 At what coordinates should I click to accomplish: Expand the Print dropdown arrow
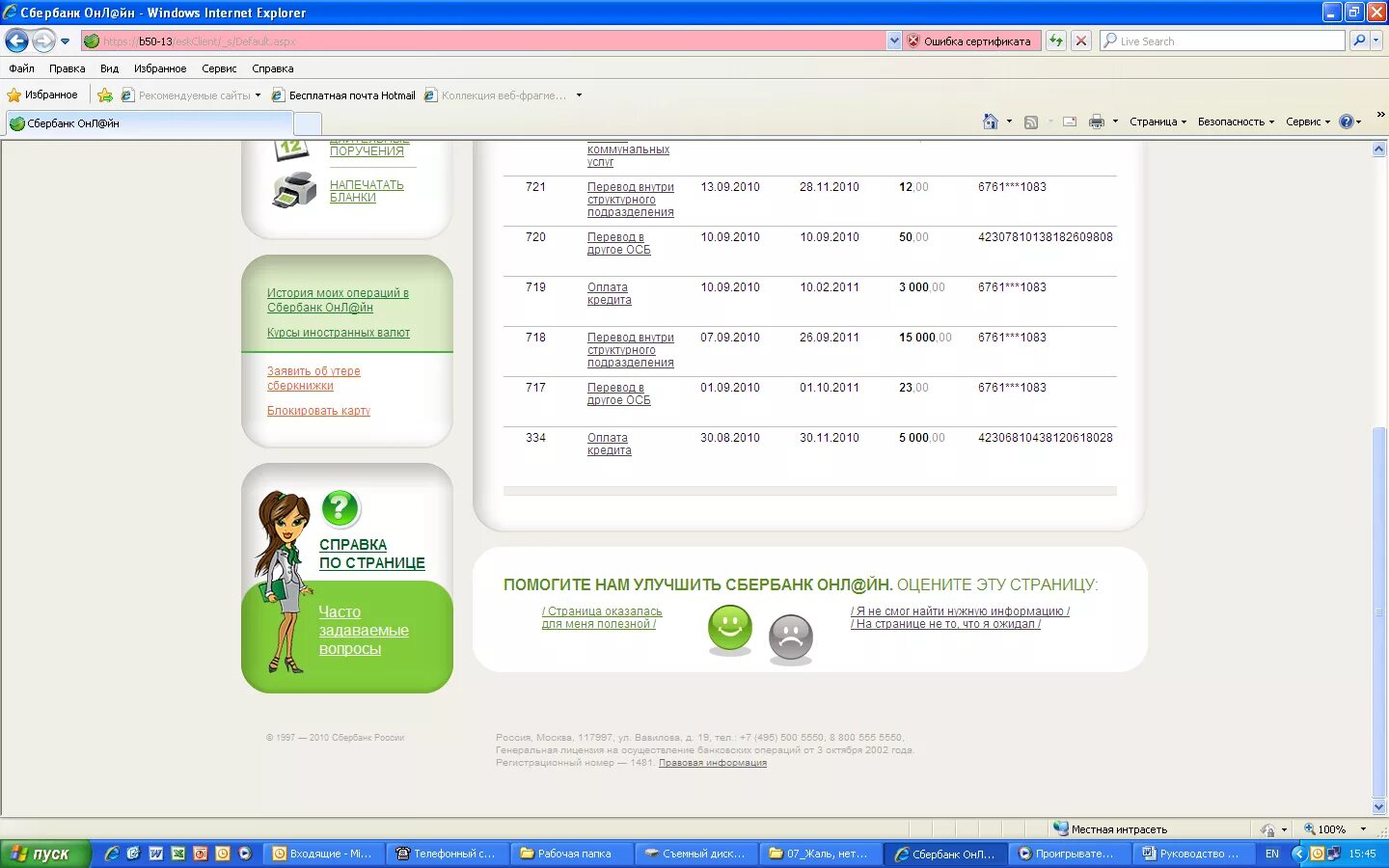1115,122
